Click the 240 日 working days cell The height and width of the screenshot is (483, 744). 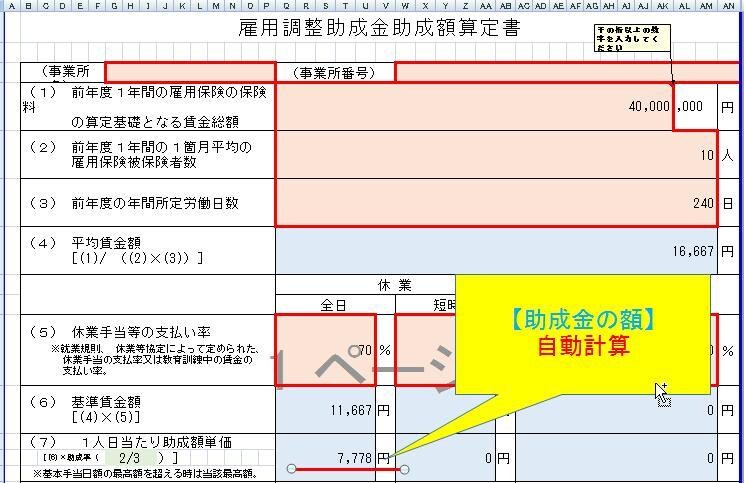[x=496, y=203]
